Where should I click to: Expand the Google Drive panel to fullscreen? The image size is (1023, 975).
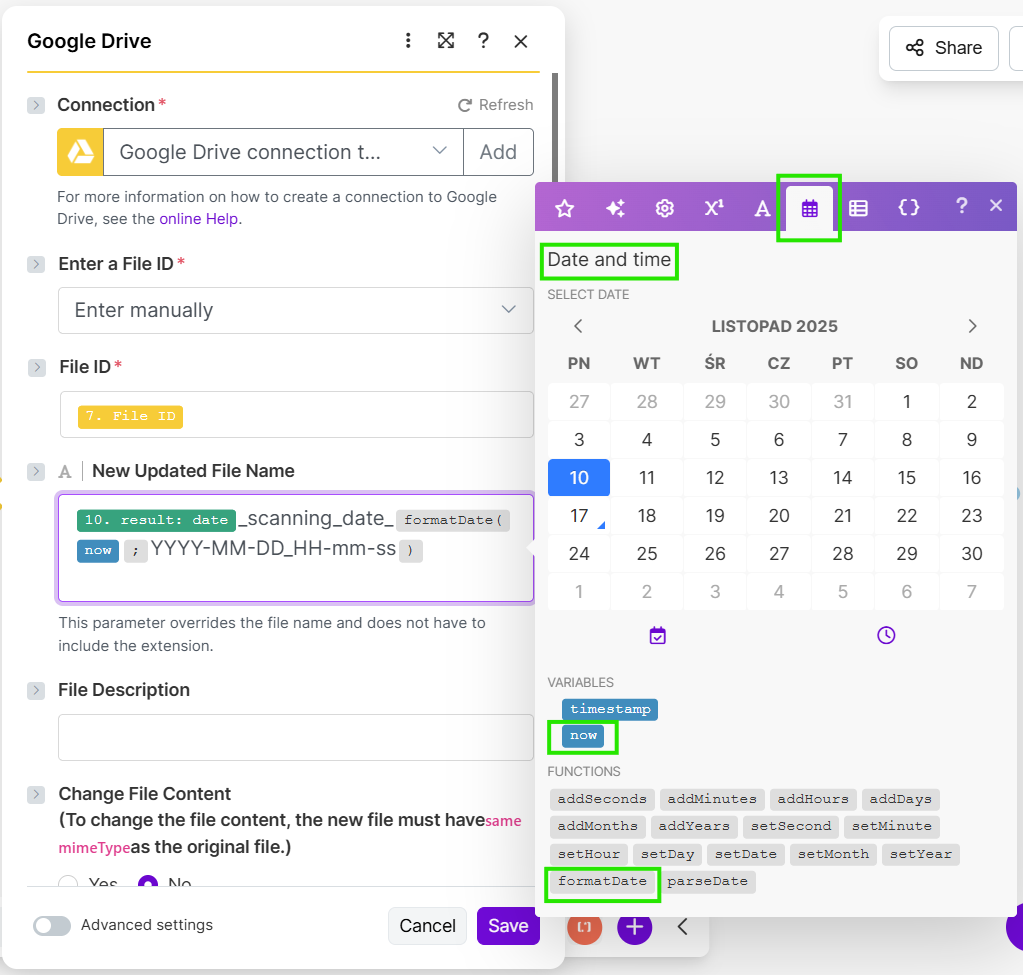point(446,41)
